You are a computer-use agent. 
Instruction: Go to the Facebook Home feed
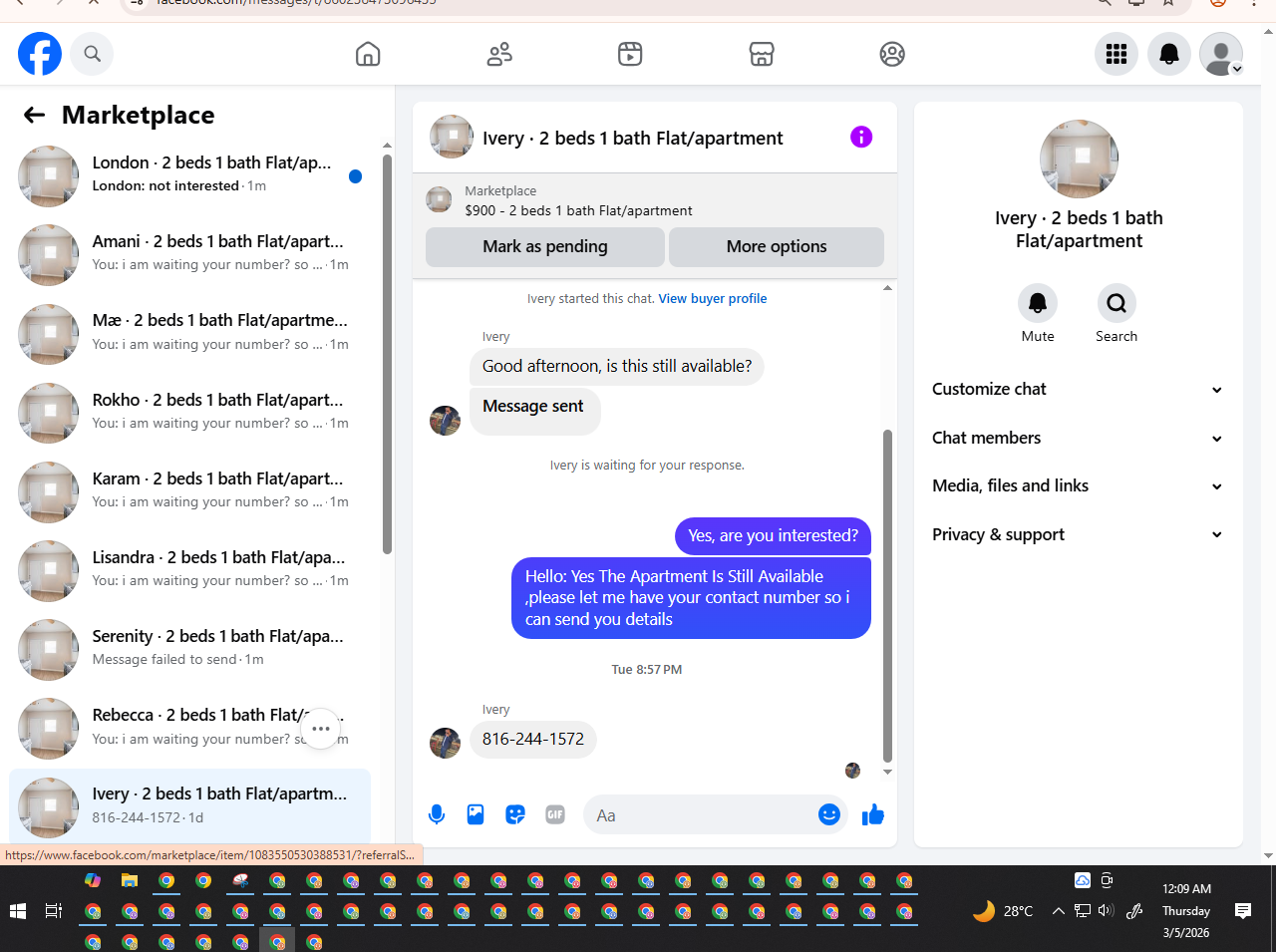(x=368, y=54)
